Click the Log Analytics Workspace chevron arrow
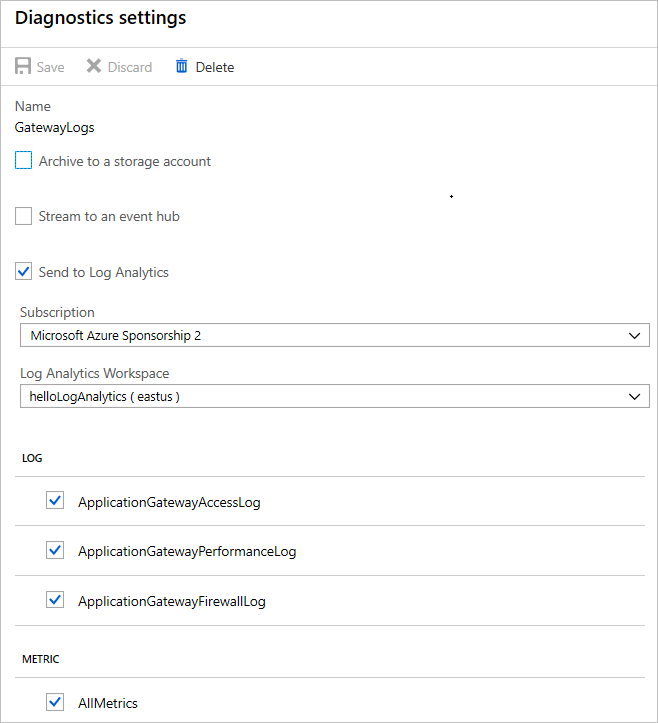Screen dimensions: 658x723 [x=634, y=397]
